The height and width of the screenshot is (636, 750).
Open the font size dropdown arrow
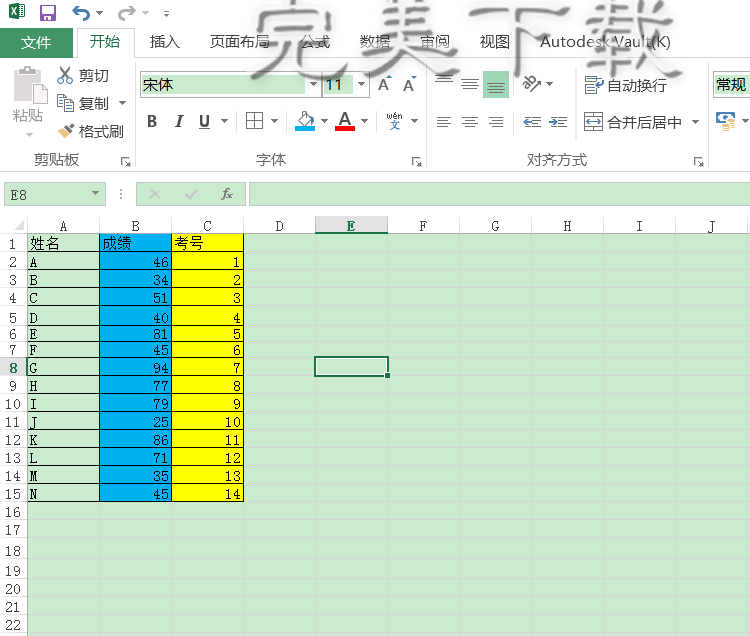tap(362, 85)
